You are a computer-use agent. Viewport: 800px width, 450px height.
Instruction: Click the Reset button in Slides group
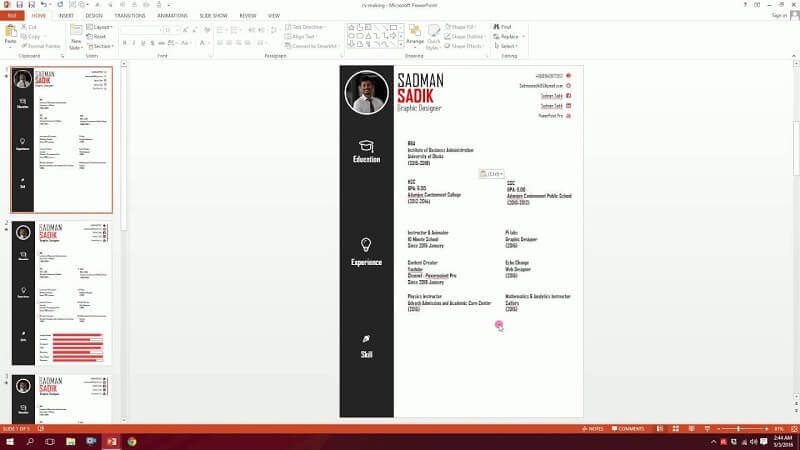98,36
